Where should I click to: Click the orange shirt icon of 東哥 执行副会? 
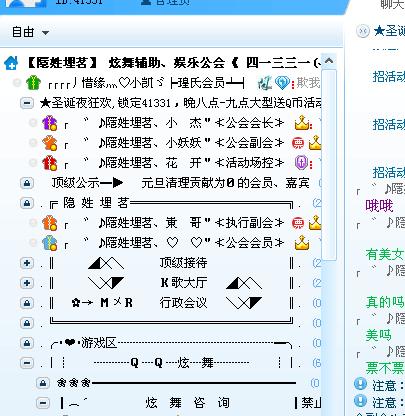(x=49, y=223)
